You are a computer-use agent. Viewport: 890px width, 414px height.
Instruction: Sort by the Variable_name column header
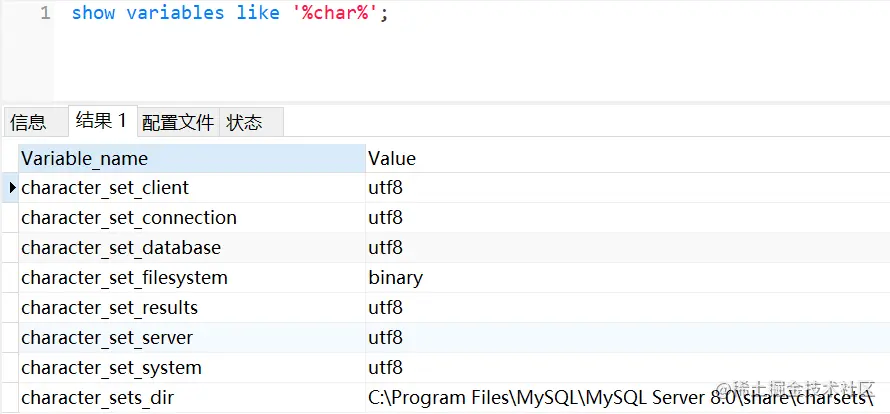tap(190, 158)
